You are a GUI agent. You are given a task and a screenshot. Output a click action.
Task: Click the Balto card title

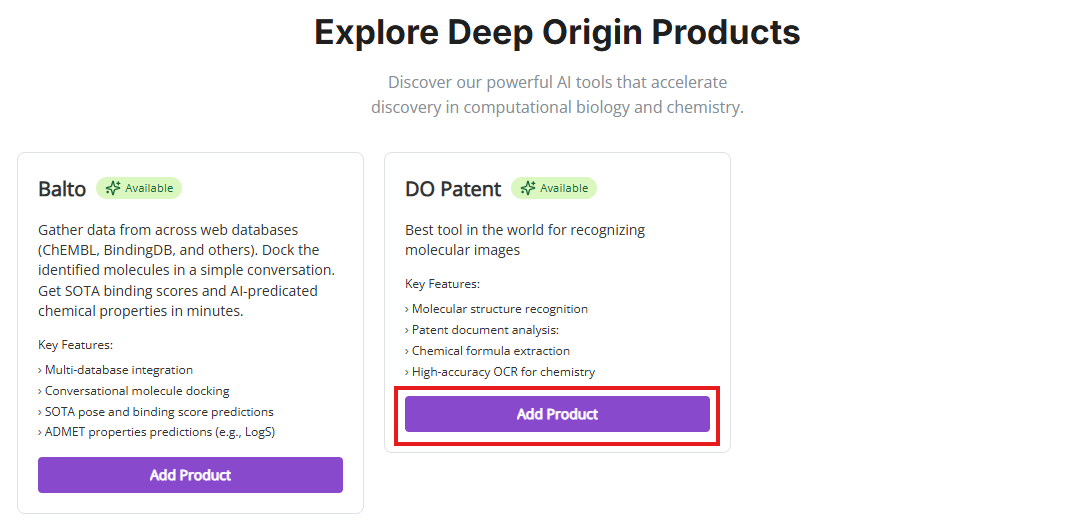pos(62,189)
